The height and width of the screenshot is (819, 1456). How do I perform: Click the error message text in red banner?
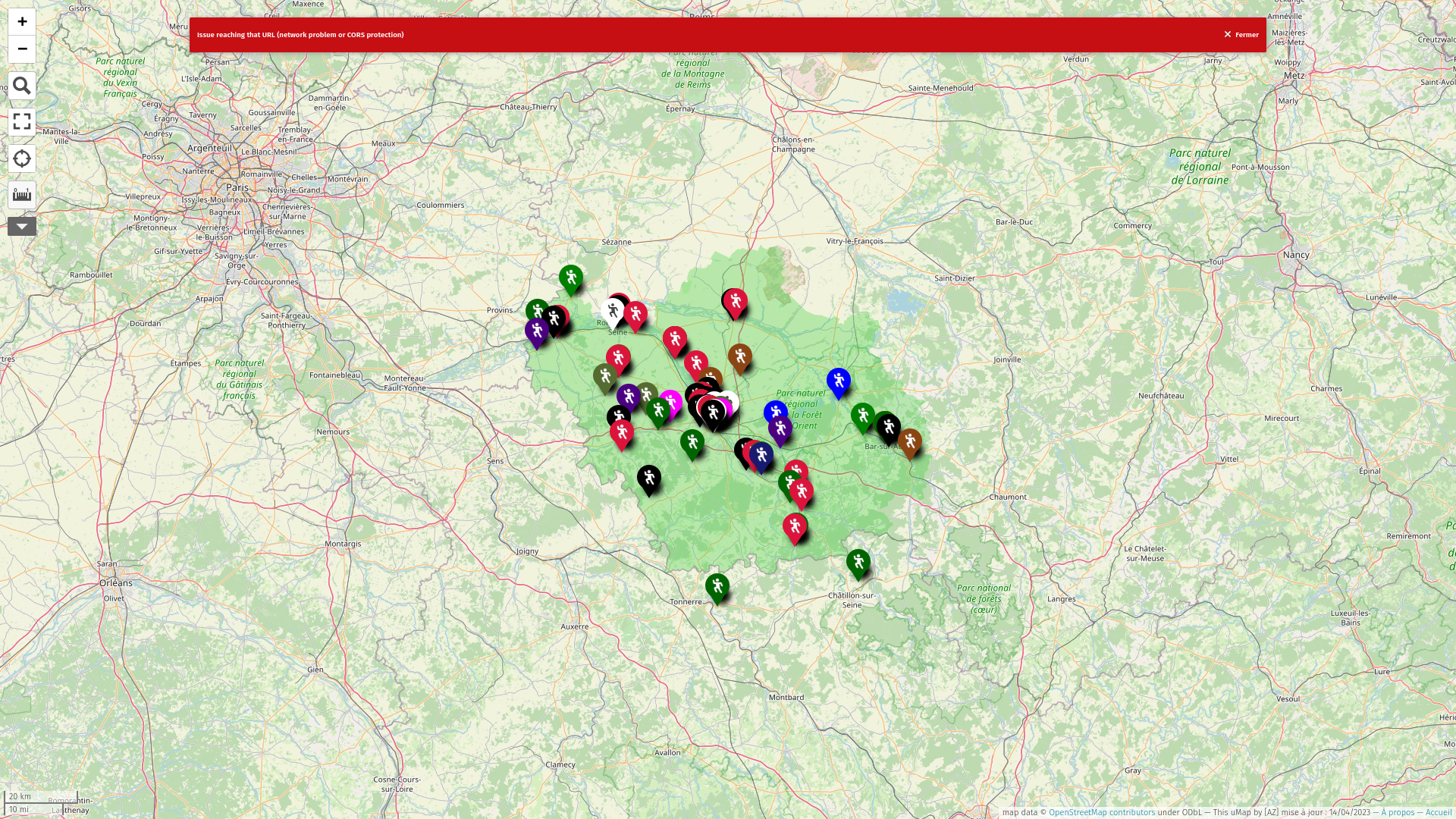click(x=300, y=35)
